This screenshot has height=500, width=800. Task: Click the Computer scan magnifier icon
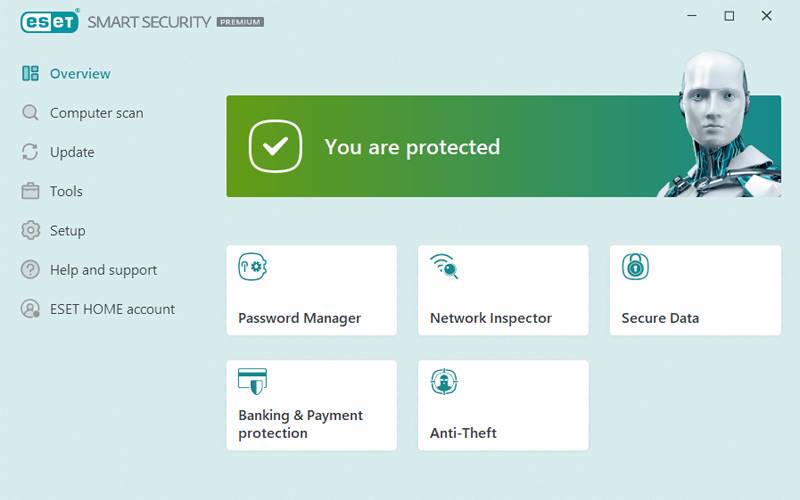click(x=30, y=113)
